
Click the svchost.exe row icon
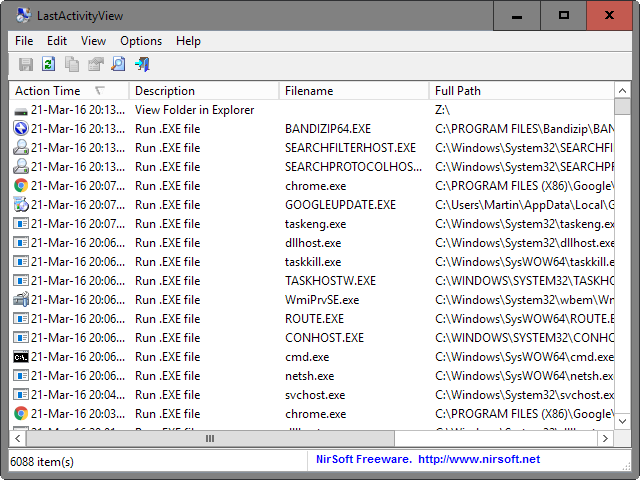(20, 395)
